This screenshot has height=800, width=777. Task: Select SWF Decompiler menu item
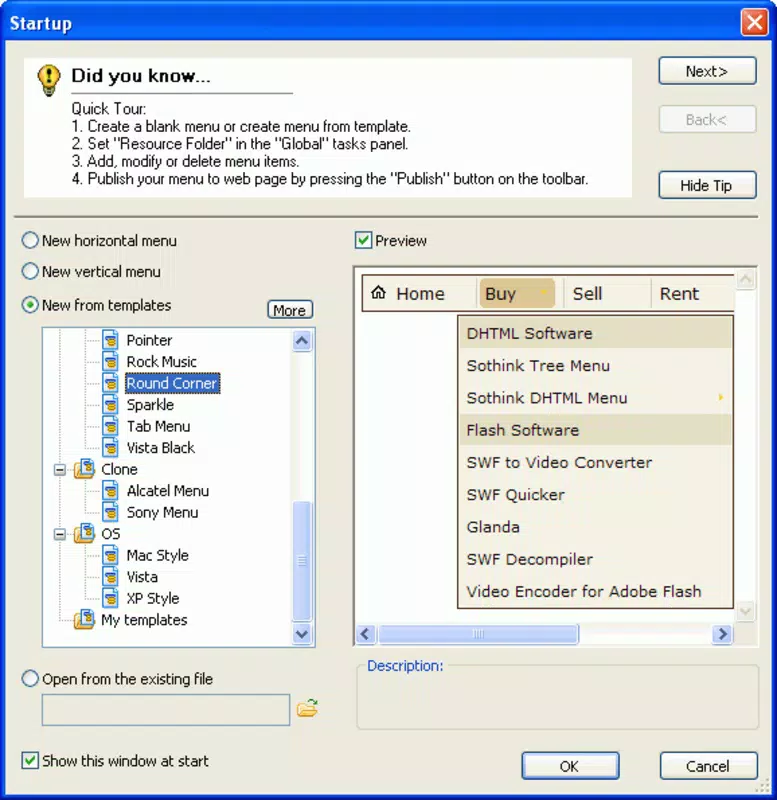coord(595,559)
